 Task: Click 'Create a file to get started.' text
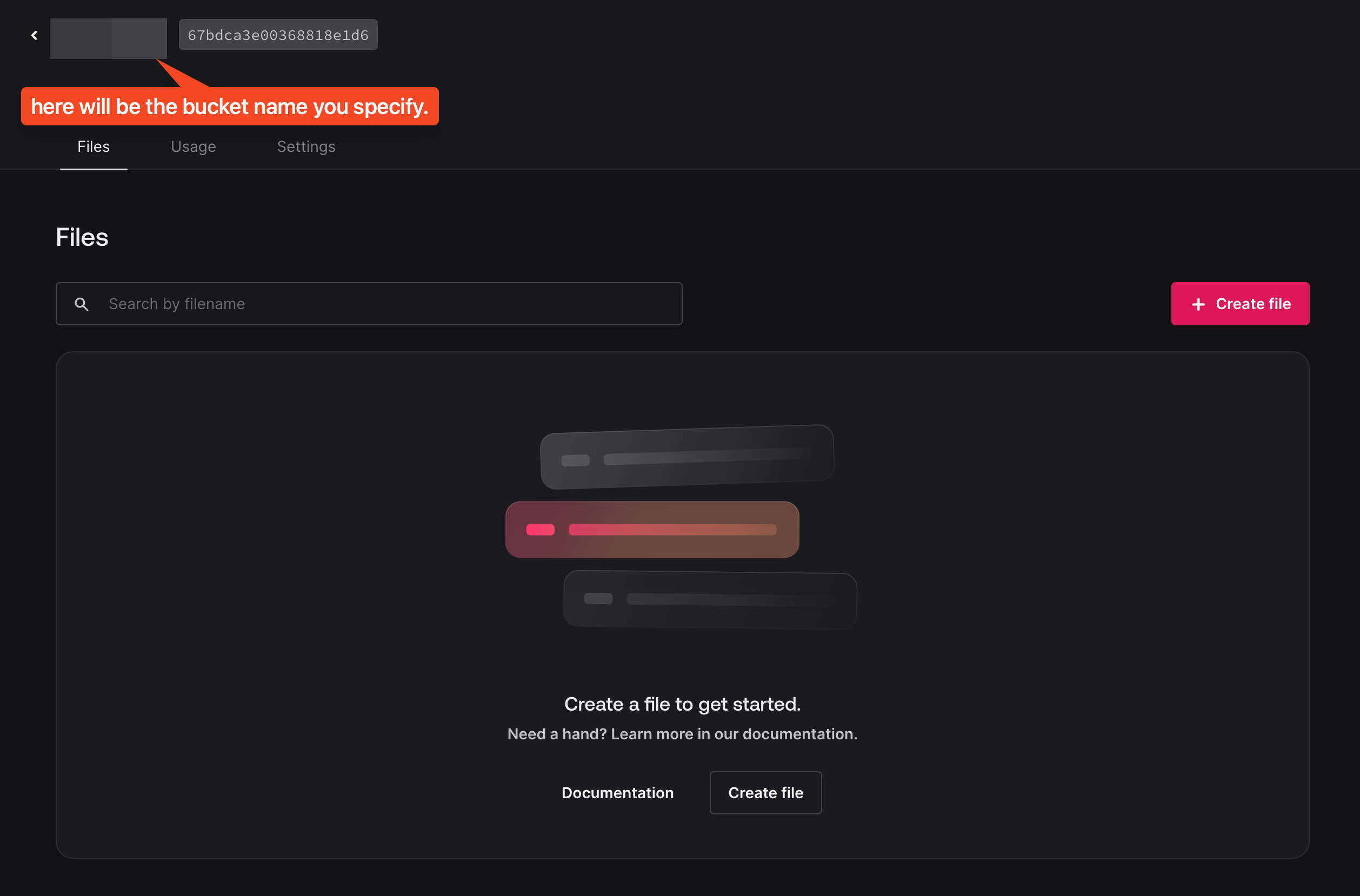pos(682,704)
